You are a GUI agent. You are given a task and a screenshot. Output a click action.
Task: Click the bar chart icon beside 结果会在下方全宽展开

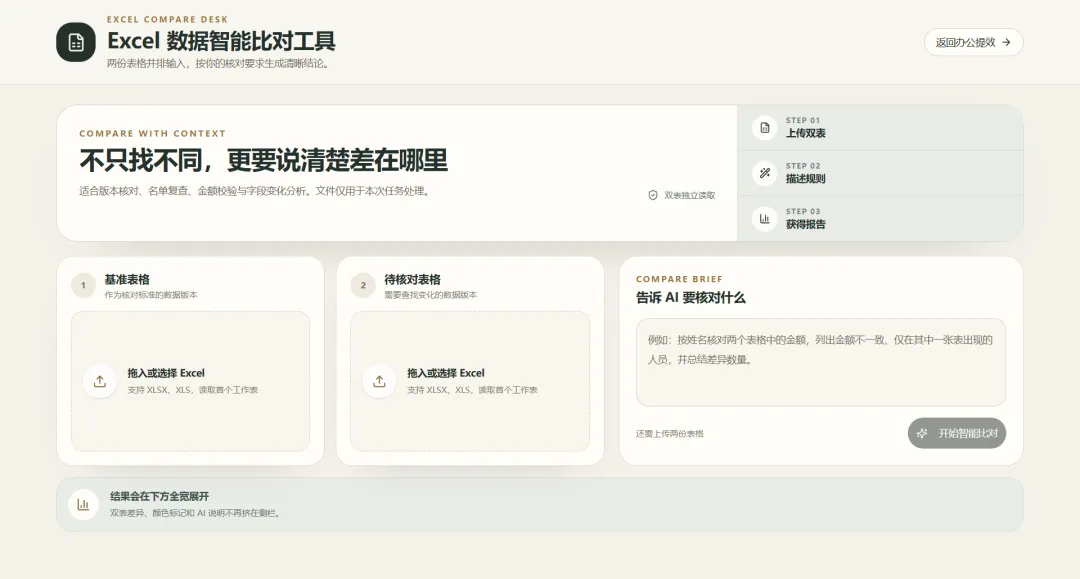(x=83, y=505)
